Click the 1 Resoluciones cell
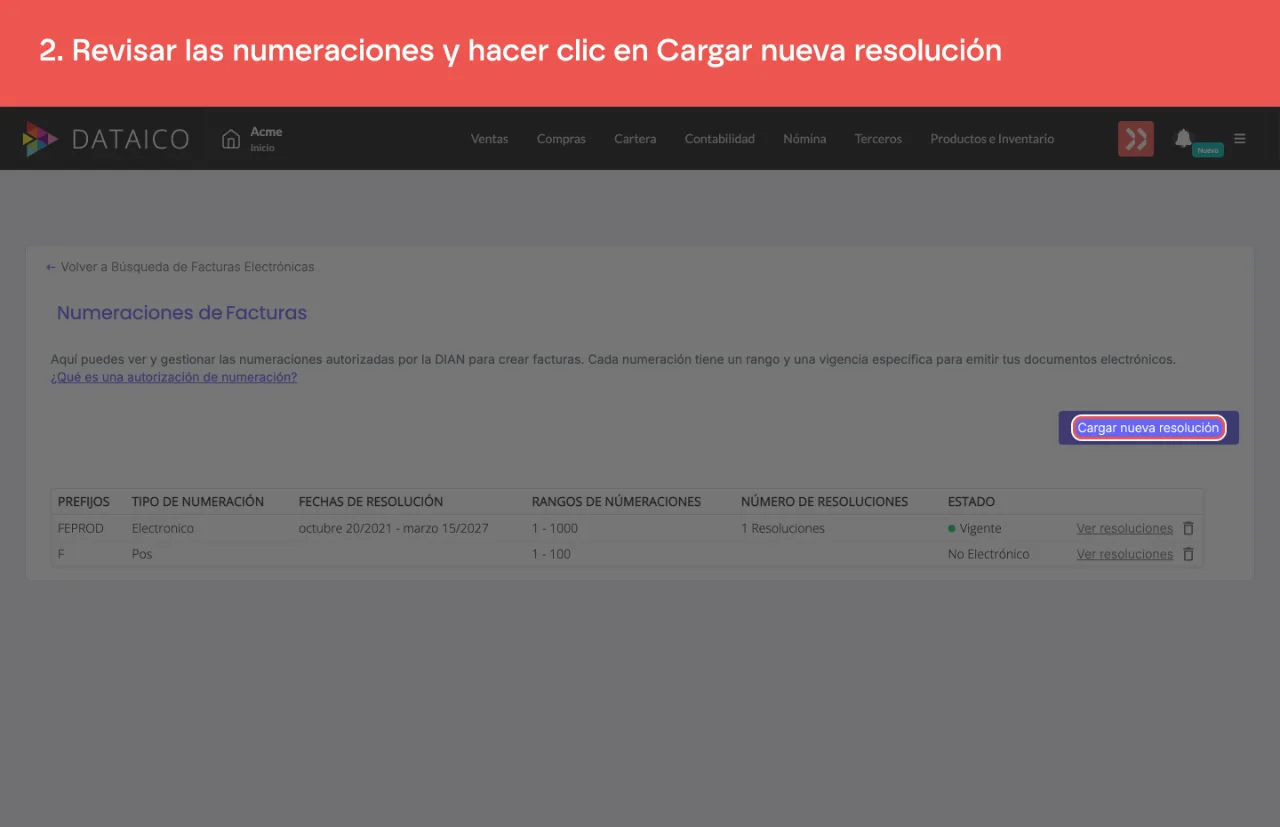1280x827 pixels. [783, 528]
